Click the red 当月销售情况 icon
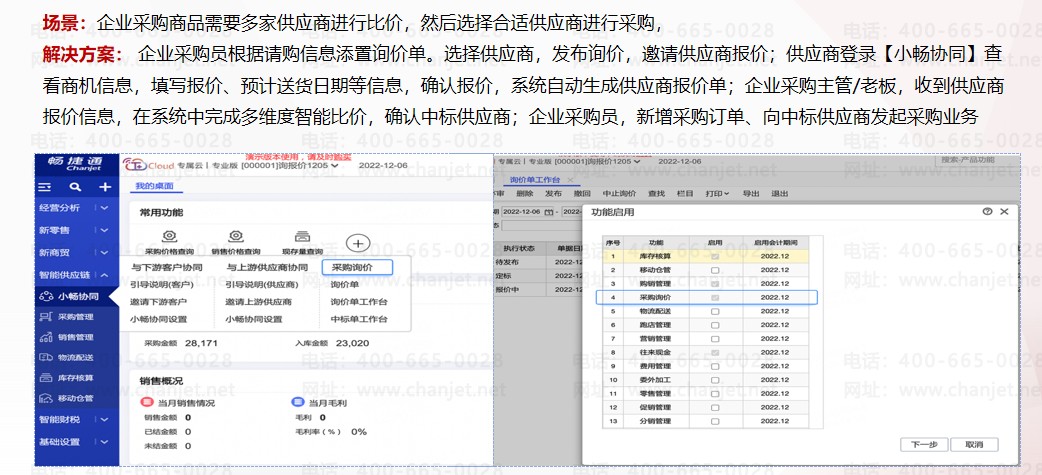This screenshot has width=1042, height=475. [x=148, y=403]
